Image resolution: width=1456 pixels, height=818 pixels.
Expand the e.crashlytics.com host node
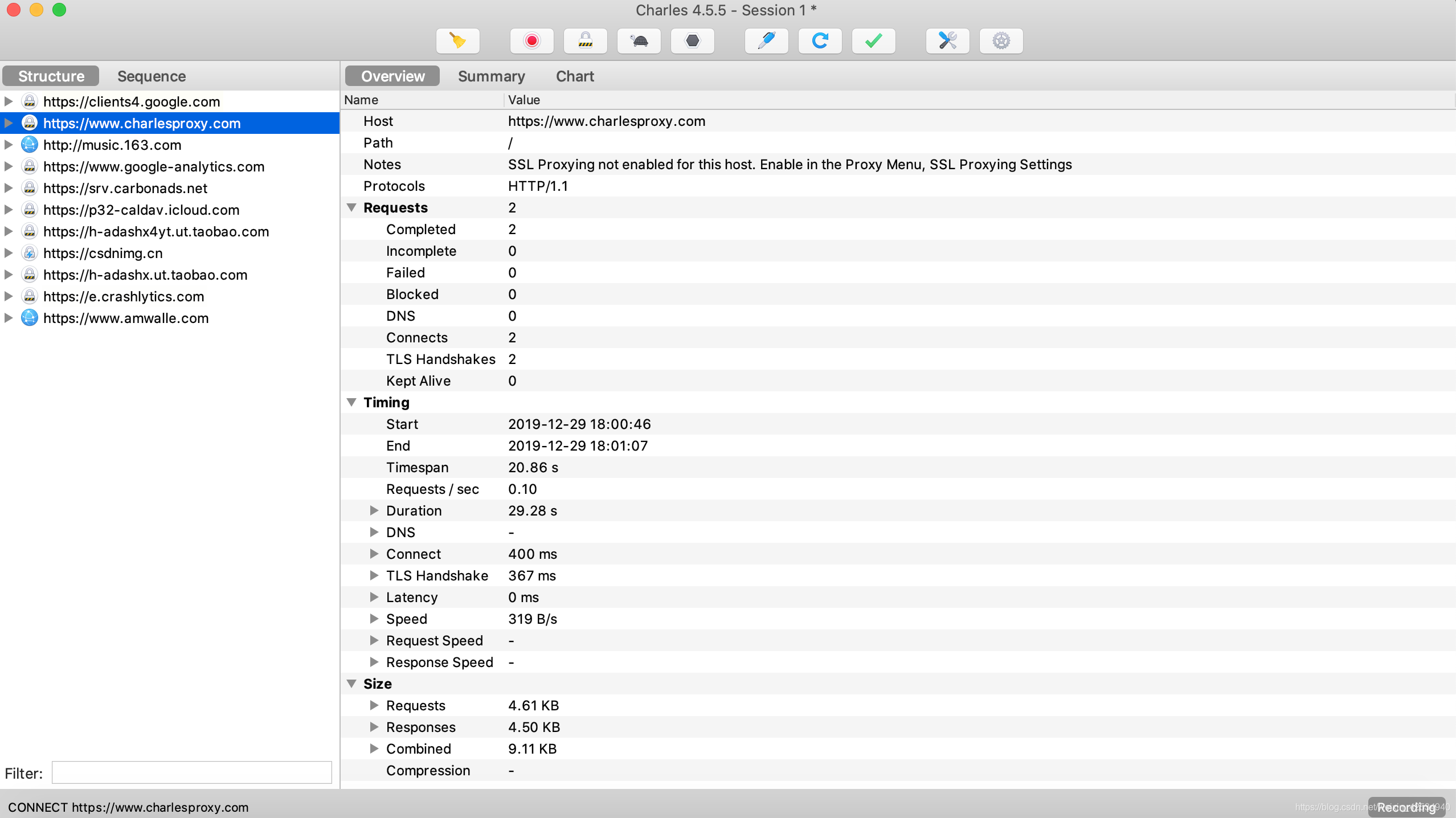[9, 296]
